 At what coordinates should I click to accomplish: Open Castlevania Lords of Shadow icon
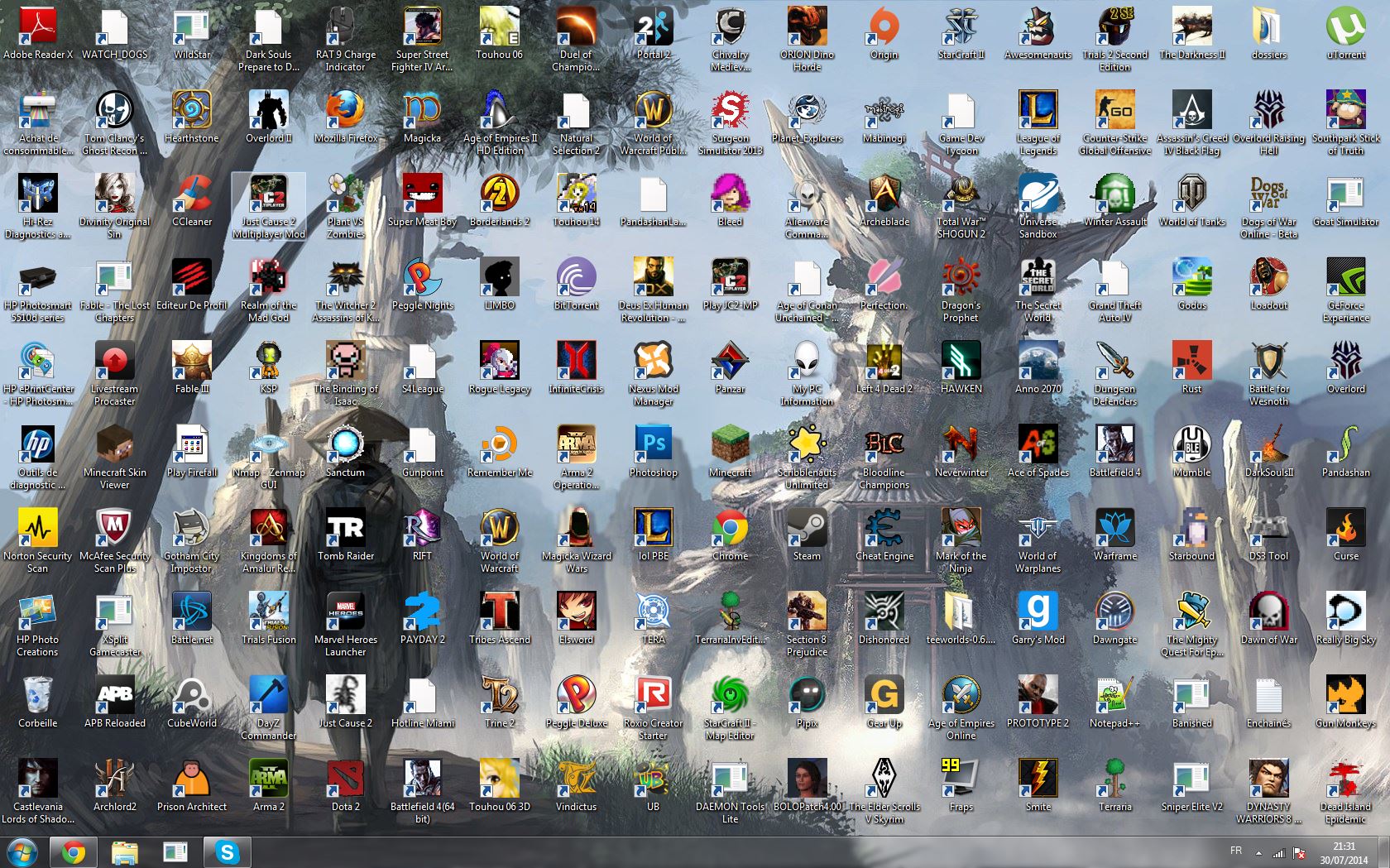tap(38, 791)
